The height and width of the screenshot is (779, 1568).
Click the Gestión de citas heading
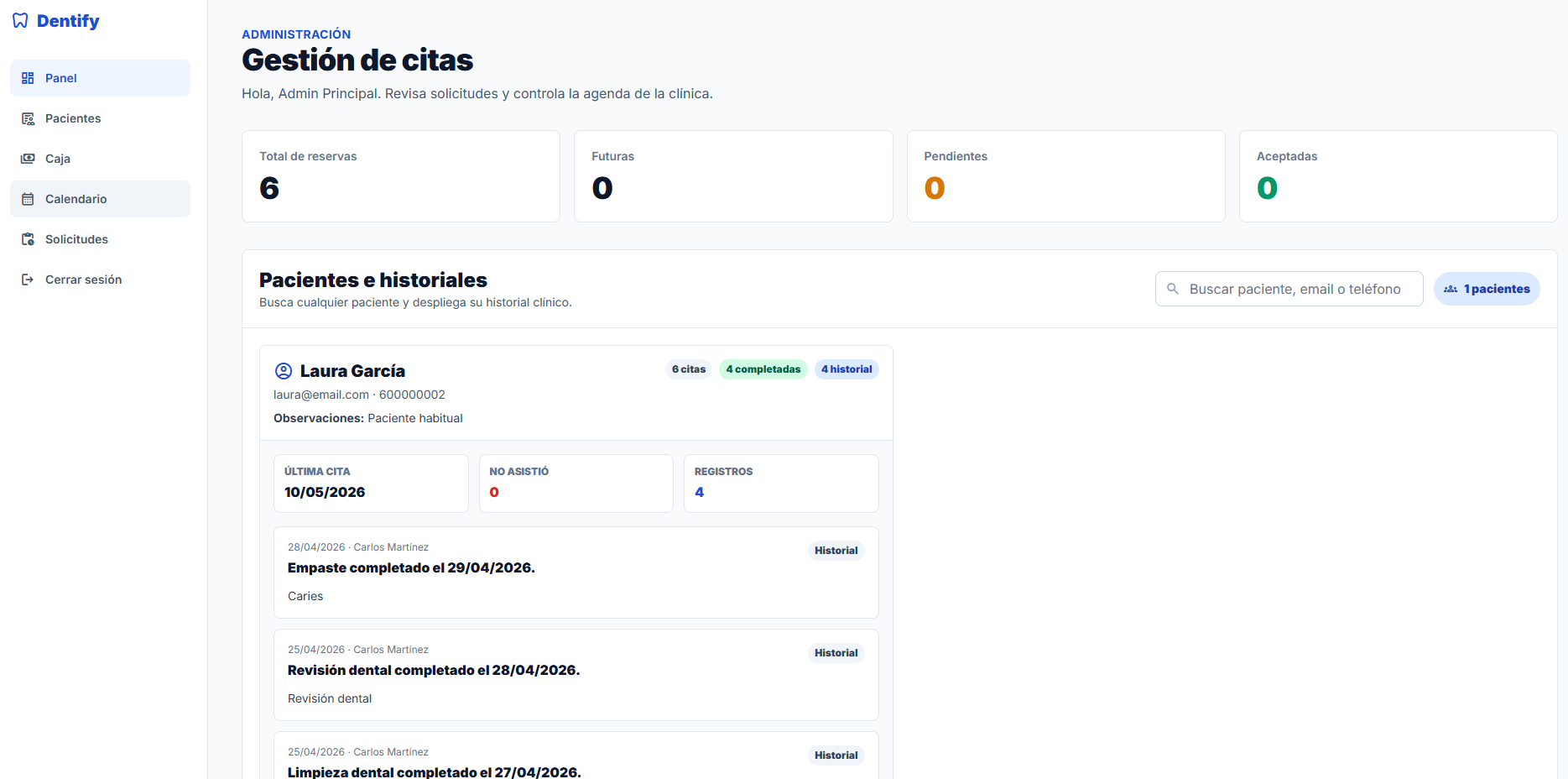coord(357,60)
